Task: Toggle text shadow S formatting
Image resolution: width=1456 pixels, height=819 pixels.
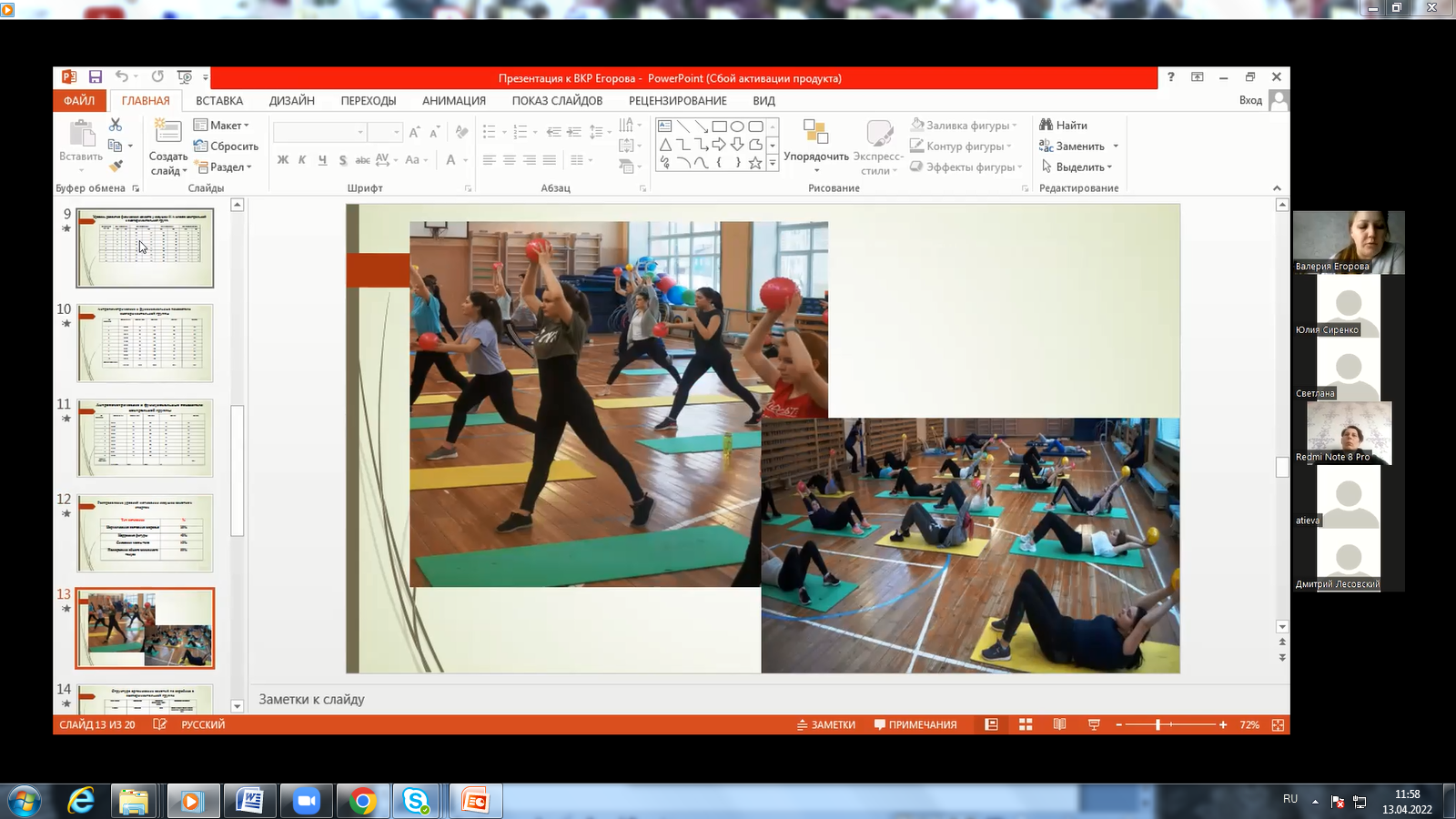Action: (x=342, y=160)
